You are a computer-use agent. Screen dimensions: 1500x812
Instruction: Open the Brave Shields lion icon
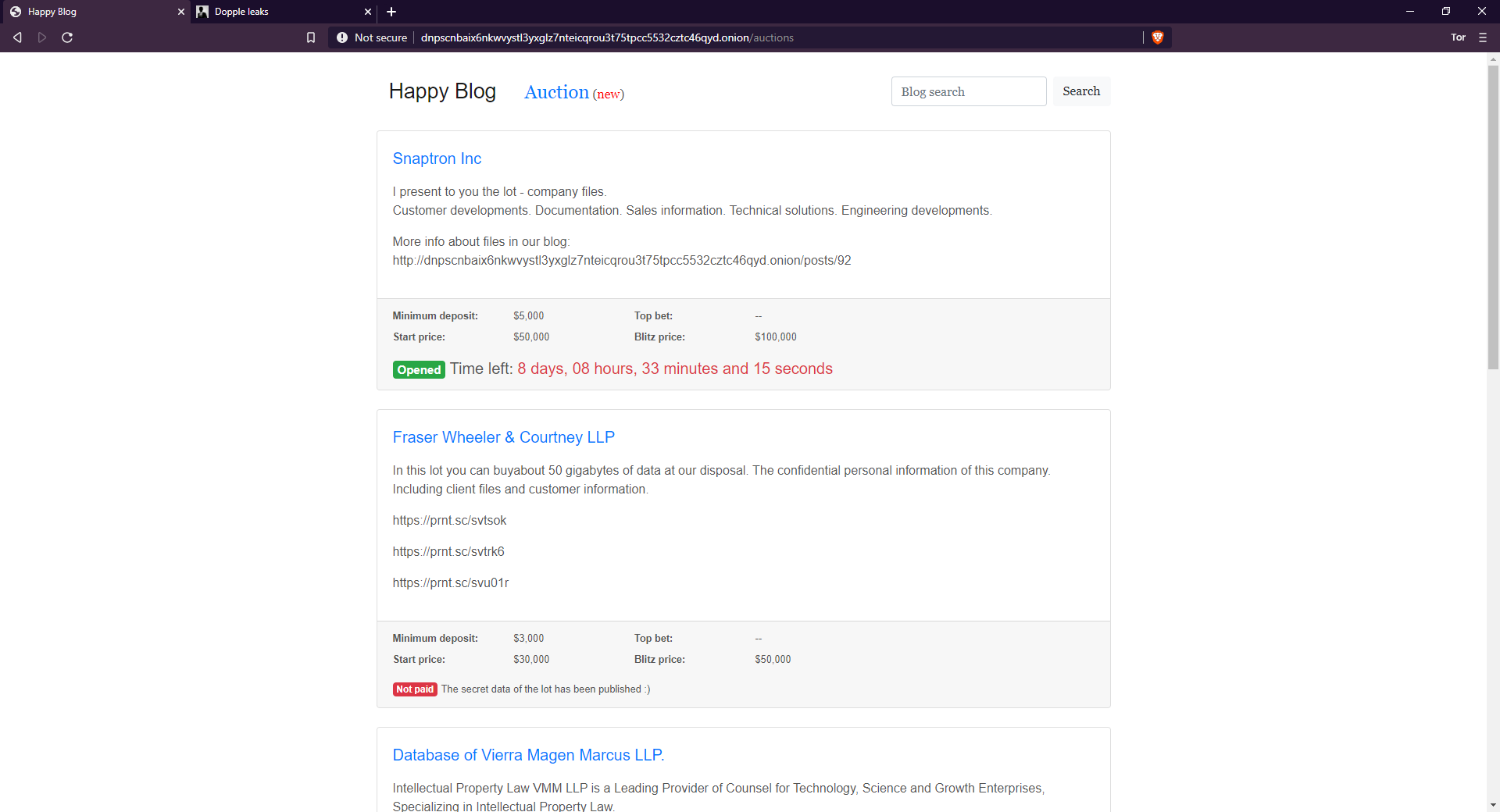click(1158, 37)
